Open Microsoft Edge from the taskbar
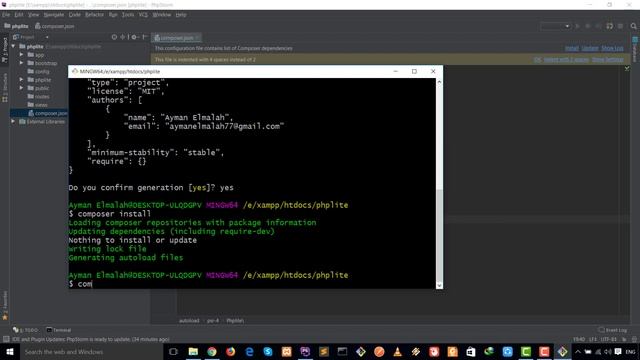Viewport: 640px width, 360px height. tap(249, 351)
